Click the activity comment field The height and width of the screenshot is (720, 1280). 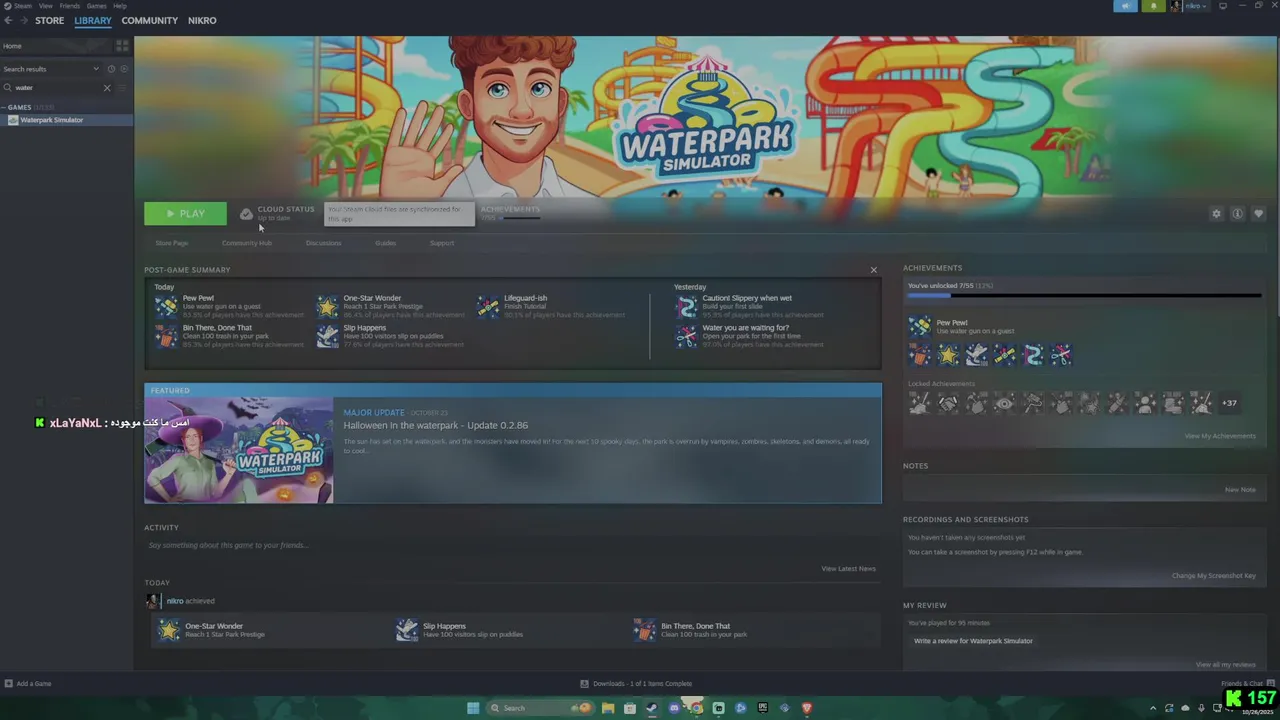(512, 545)
